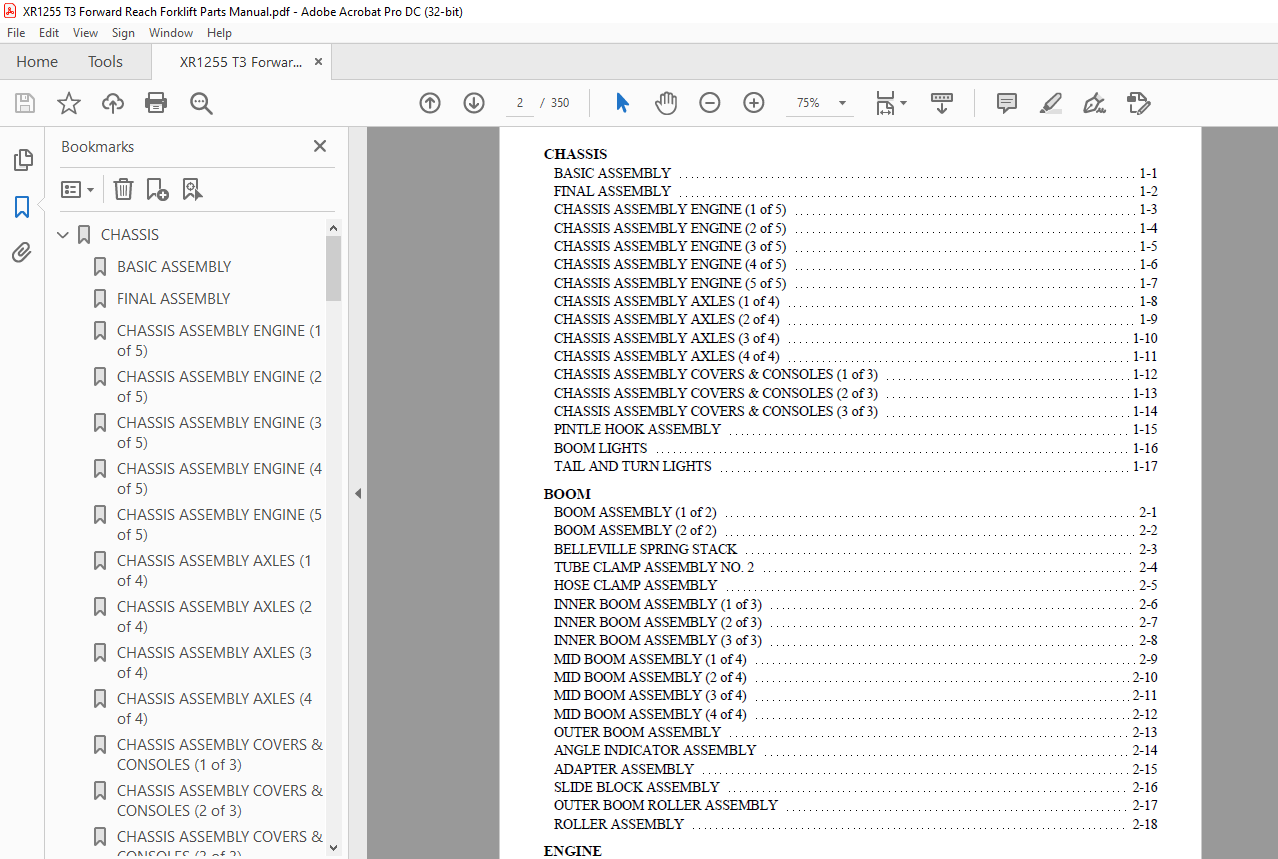Open CHASSIS ASSEMBLY ENGINE (5 of 5) bookmark
Image resolution: width=1278 pixels, height=859 pixels.
coord(219,525)
